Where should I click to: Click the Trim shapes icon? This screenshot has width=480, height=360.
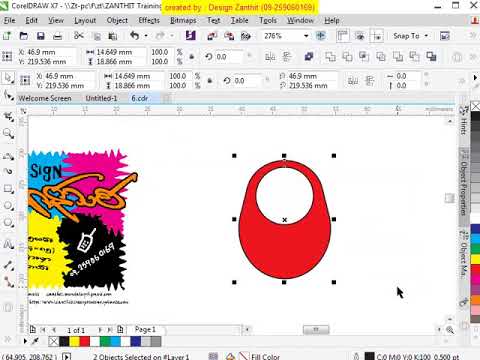coord(347,57)
